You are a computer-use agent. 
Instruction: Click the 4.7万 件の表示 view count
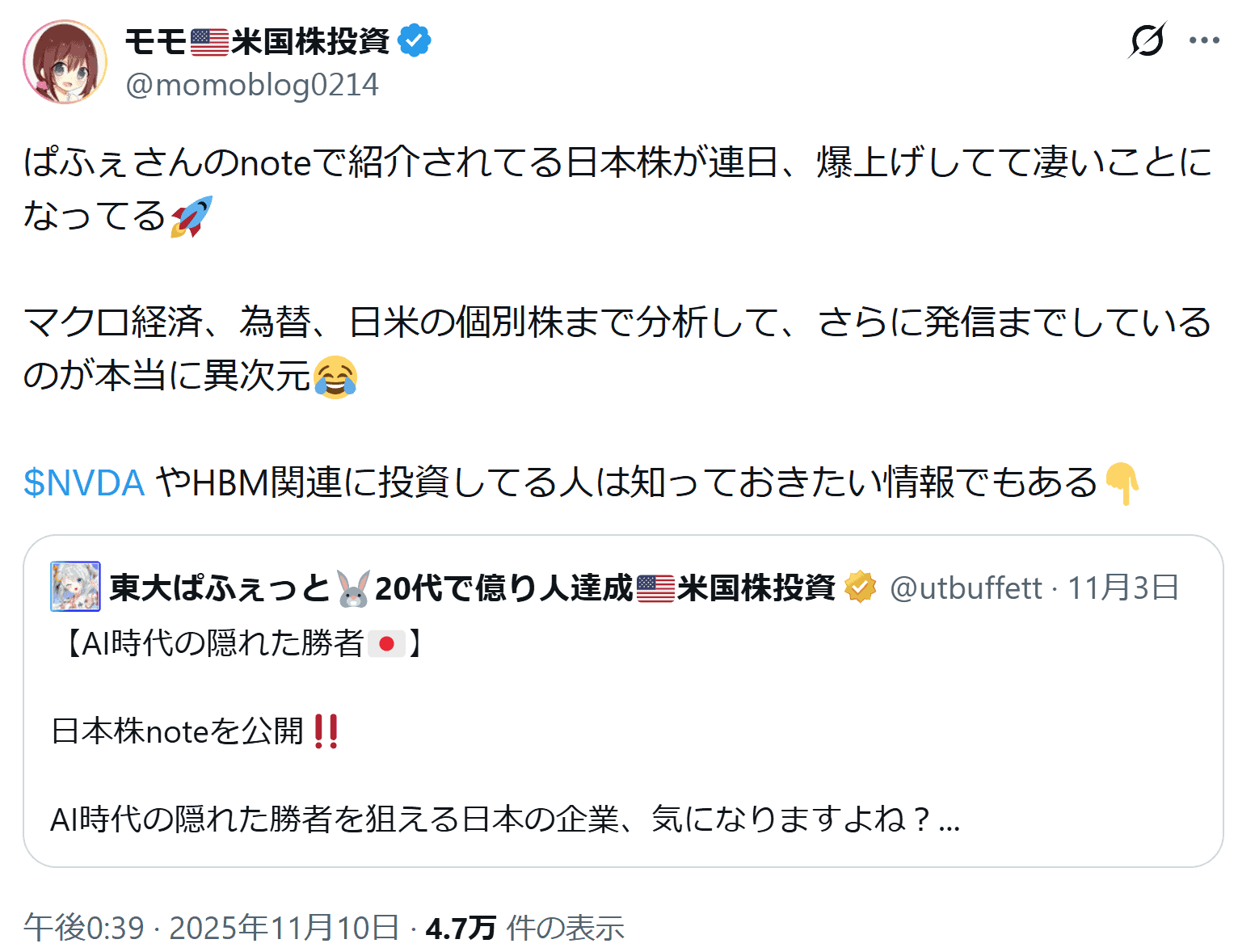click(x=525, y=928)
